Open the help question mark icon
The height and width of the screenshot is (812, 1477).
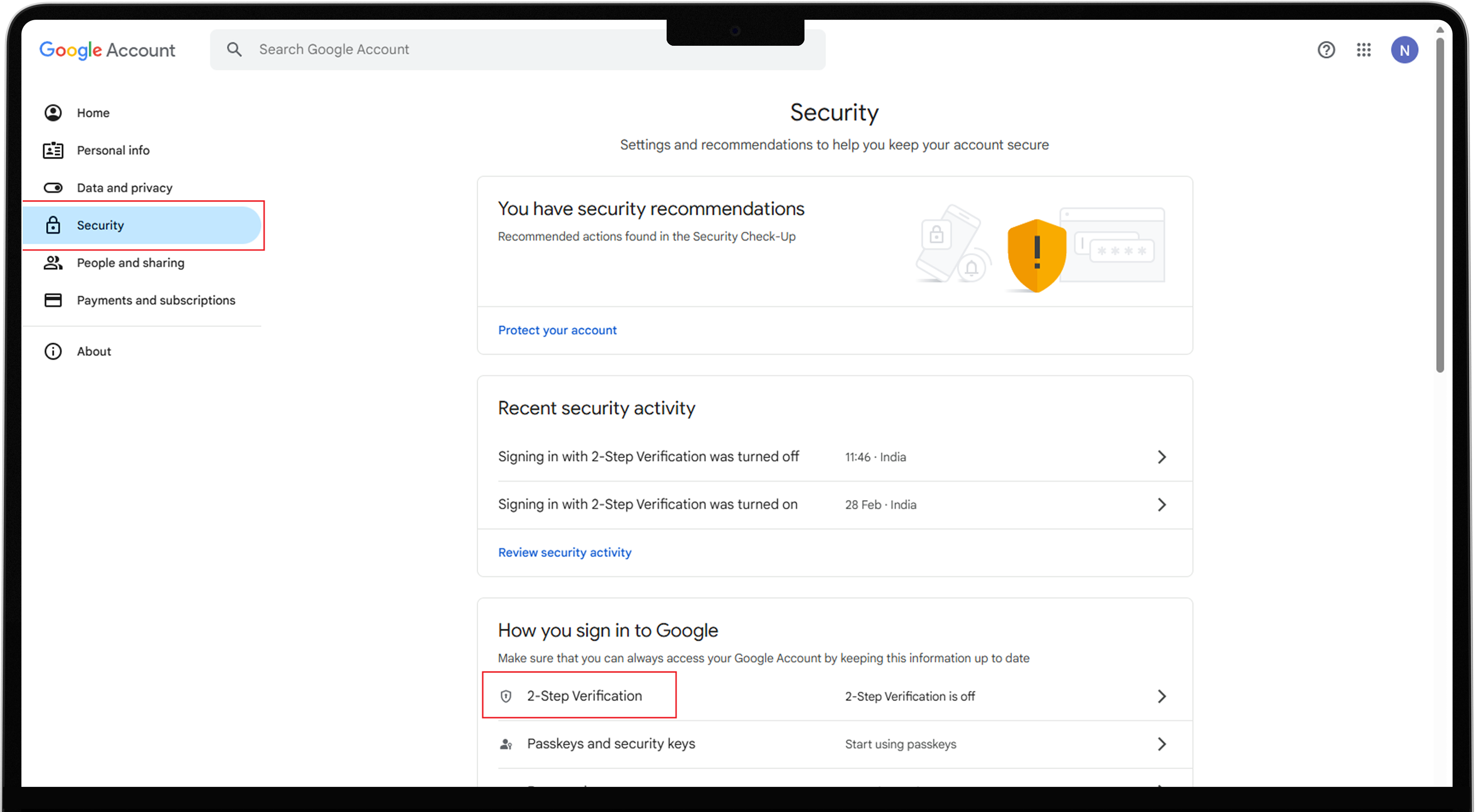point(1326,50)
